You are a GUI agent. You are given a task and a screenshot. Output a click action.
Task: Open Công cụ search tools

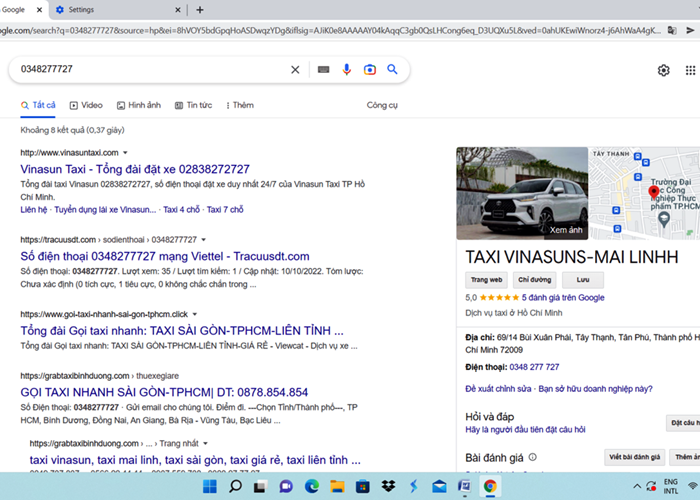coord(382,105)
